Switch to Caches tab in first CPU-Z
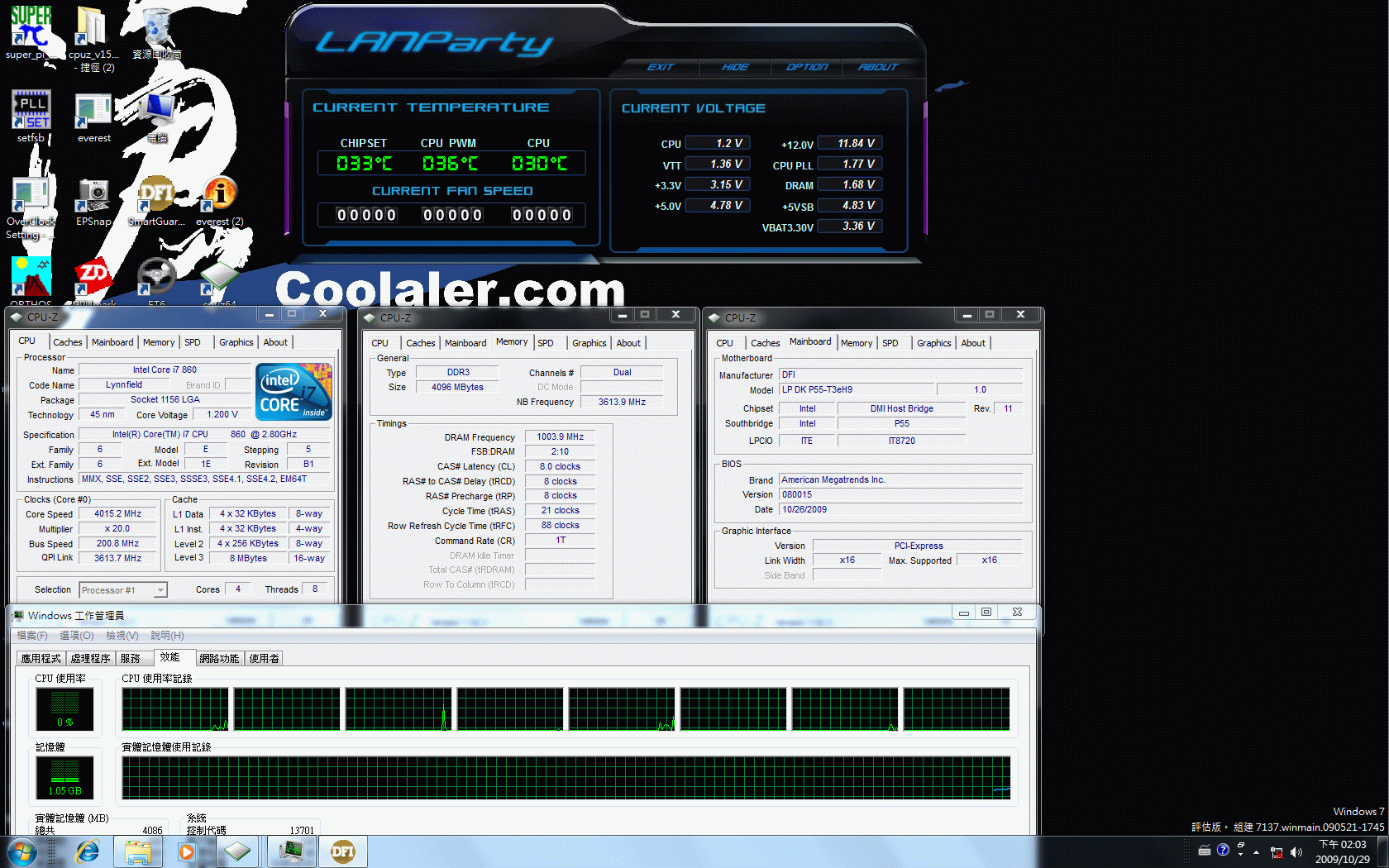 tap(68, 342)
